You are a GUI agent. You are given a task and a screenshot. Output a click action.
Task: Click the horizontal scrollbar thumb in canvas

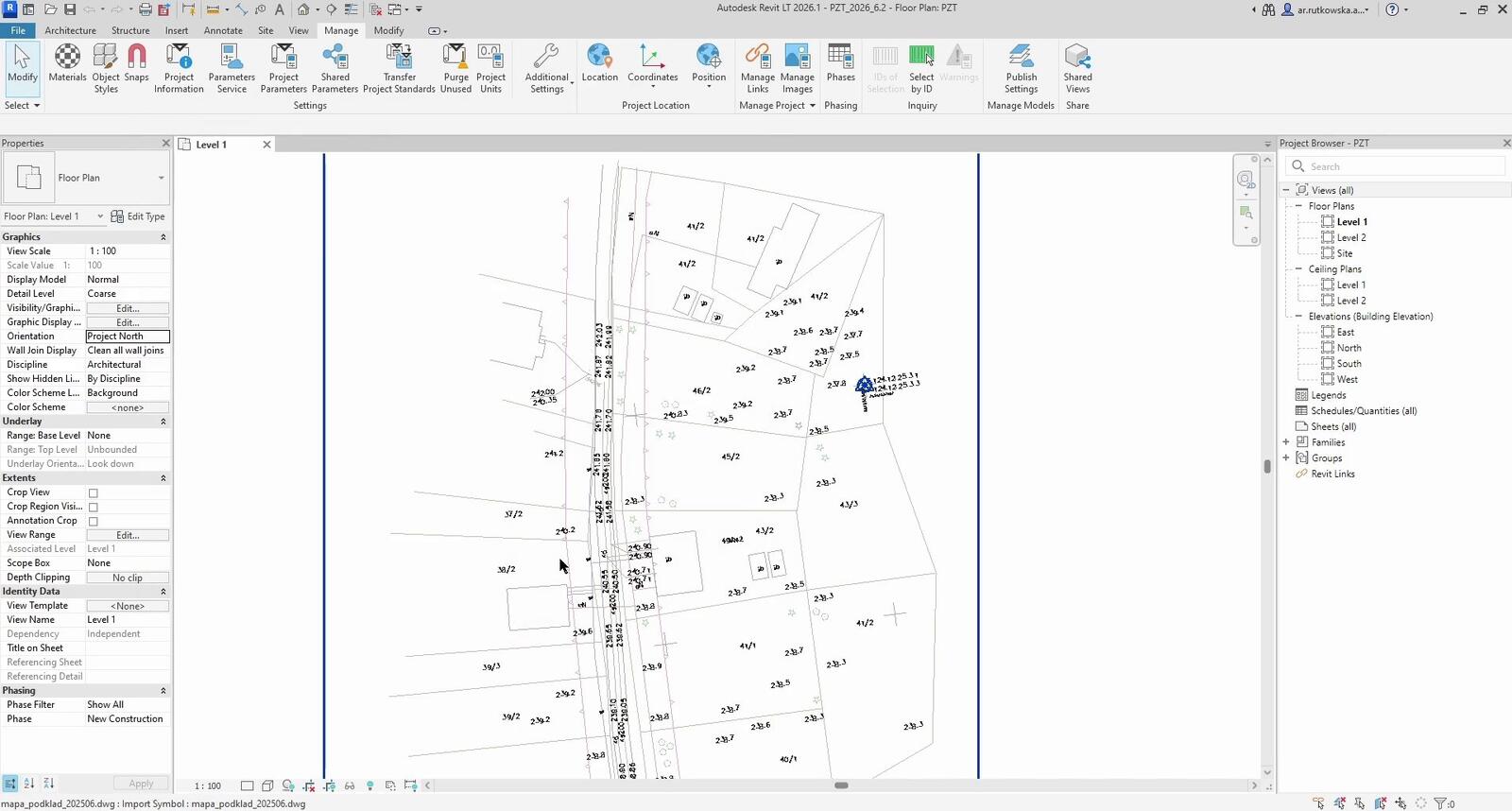(x=841, y=785)
